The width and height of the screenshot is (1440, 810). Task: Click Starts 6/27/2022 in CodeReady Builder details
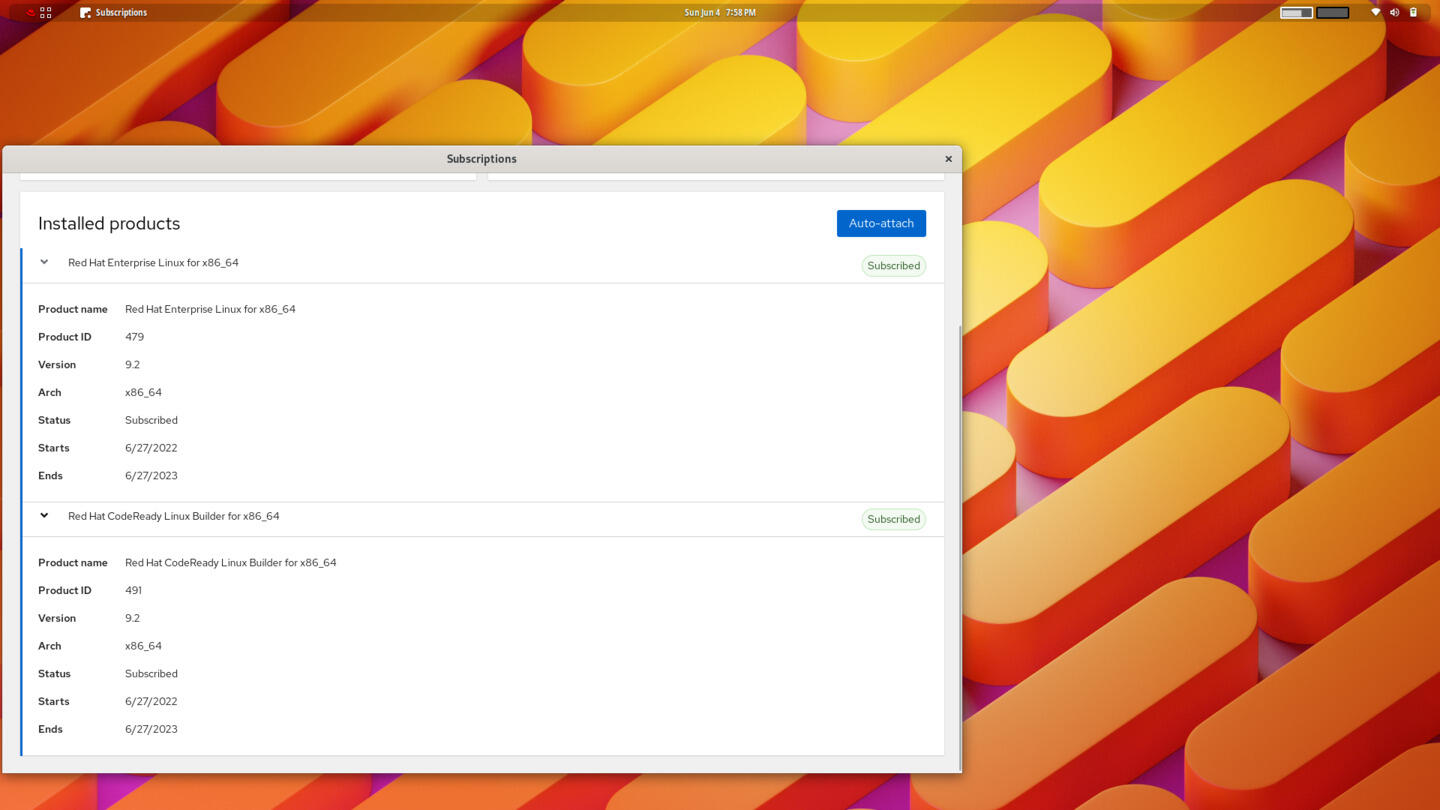151,701
